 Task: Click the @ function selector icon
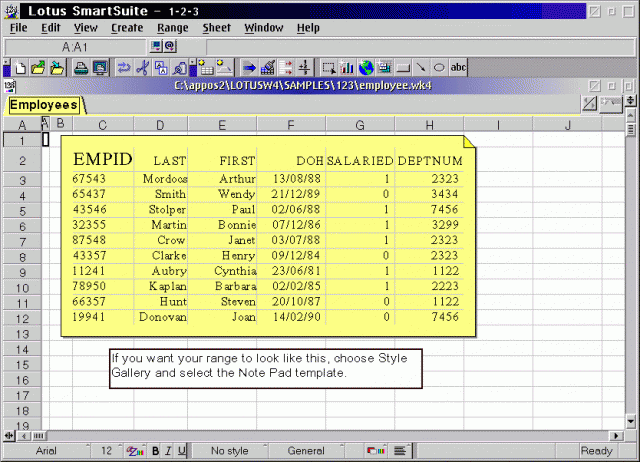pyautogui.click(x=170, y=47)
